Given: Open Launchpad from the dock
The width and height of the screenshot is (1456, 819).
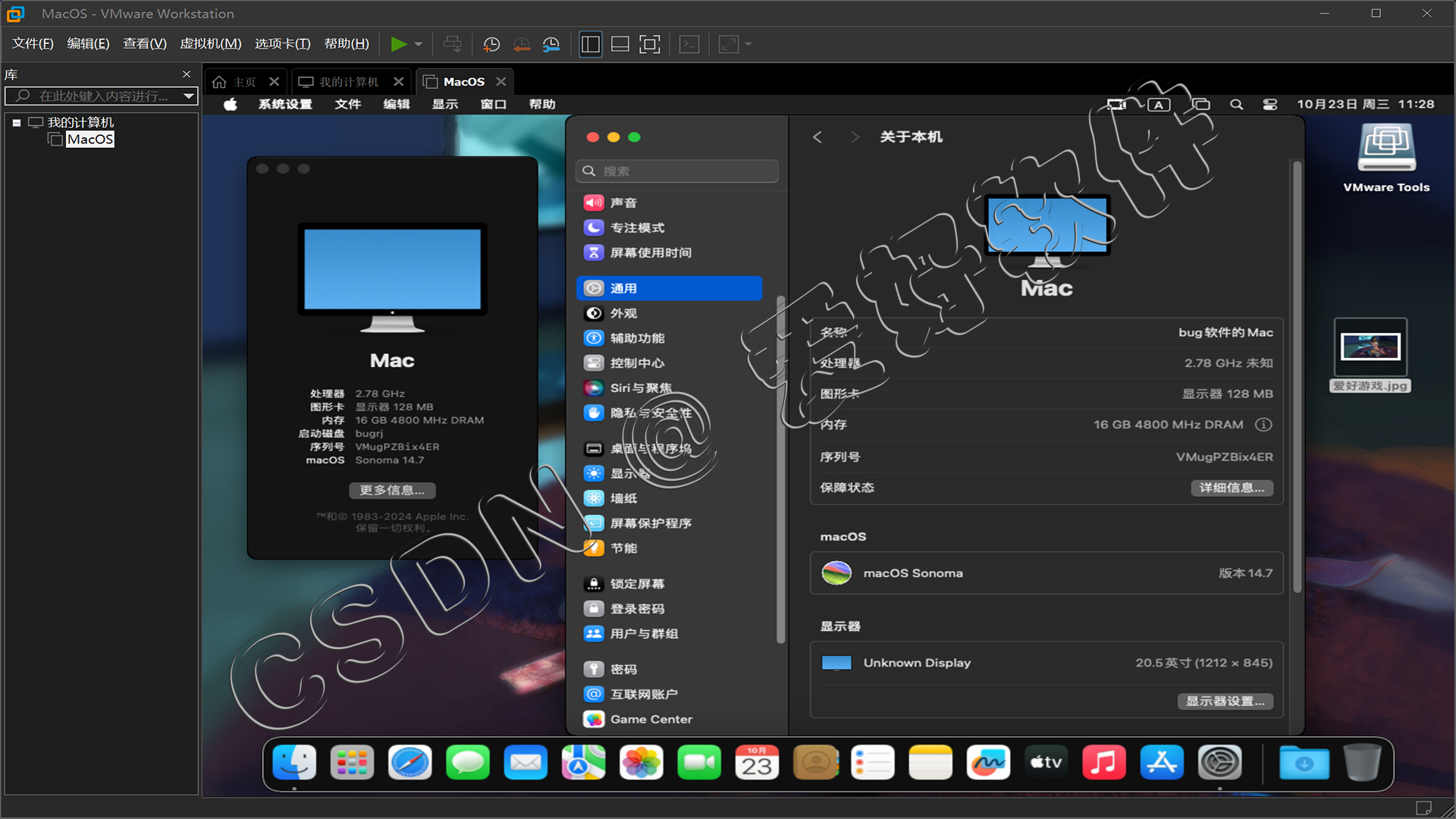Looking at the screenshot, I should coord(352,763).
